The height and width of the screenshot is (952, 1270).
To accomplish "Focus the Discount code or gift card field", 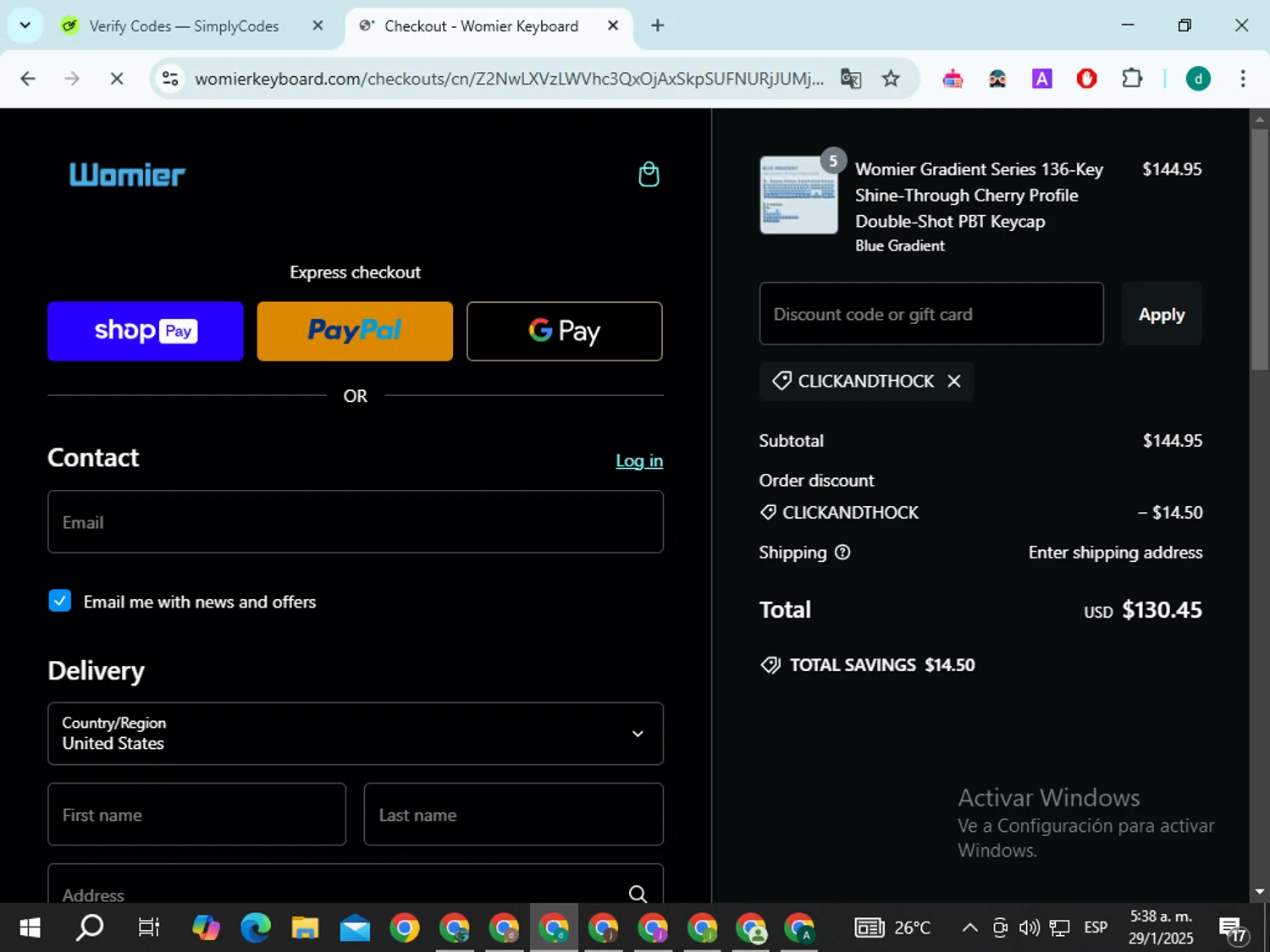I will [931, 314].
